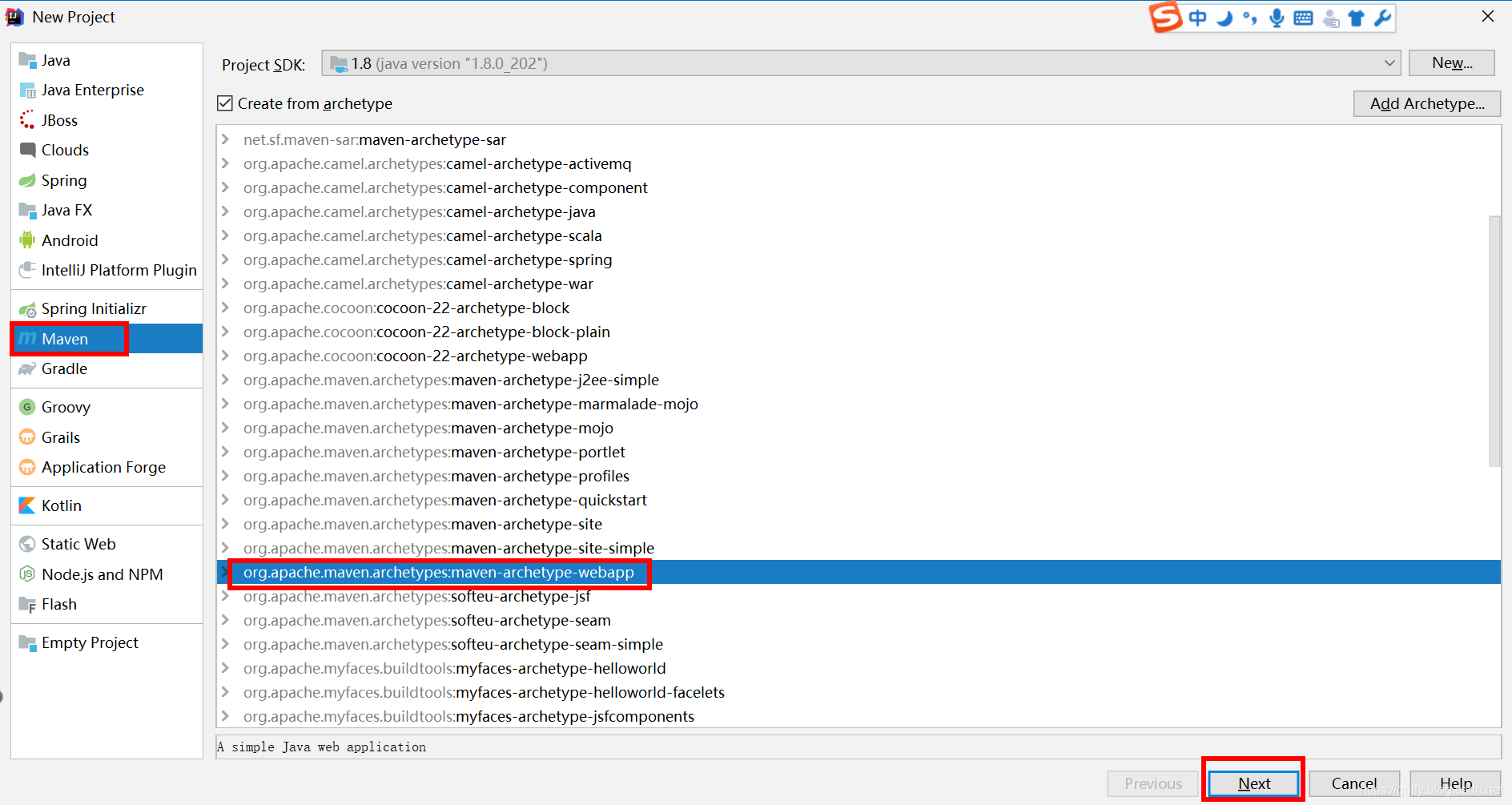This screenshot has height=805, width=1512.
Task: Choose the JBoss icon in sidebar
Action: [x=27, y=120]
